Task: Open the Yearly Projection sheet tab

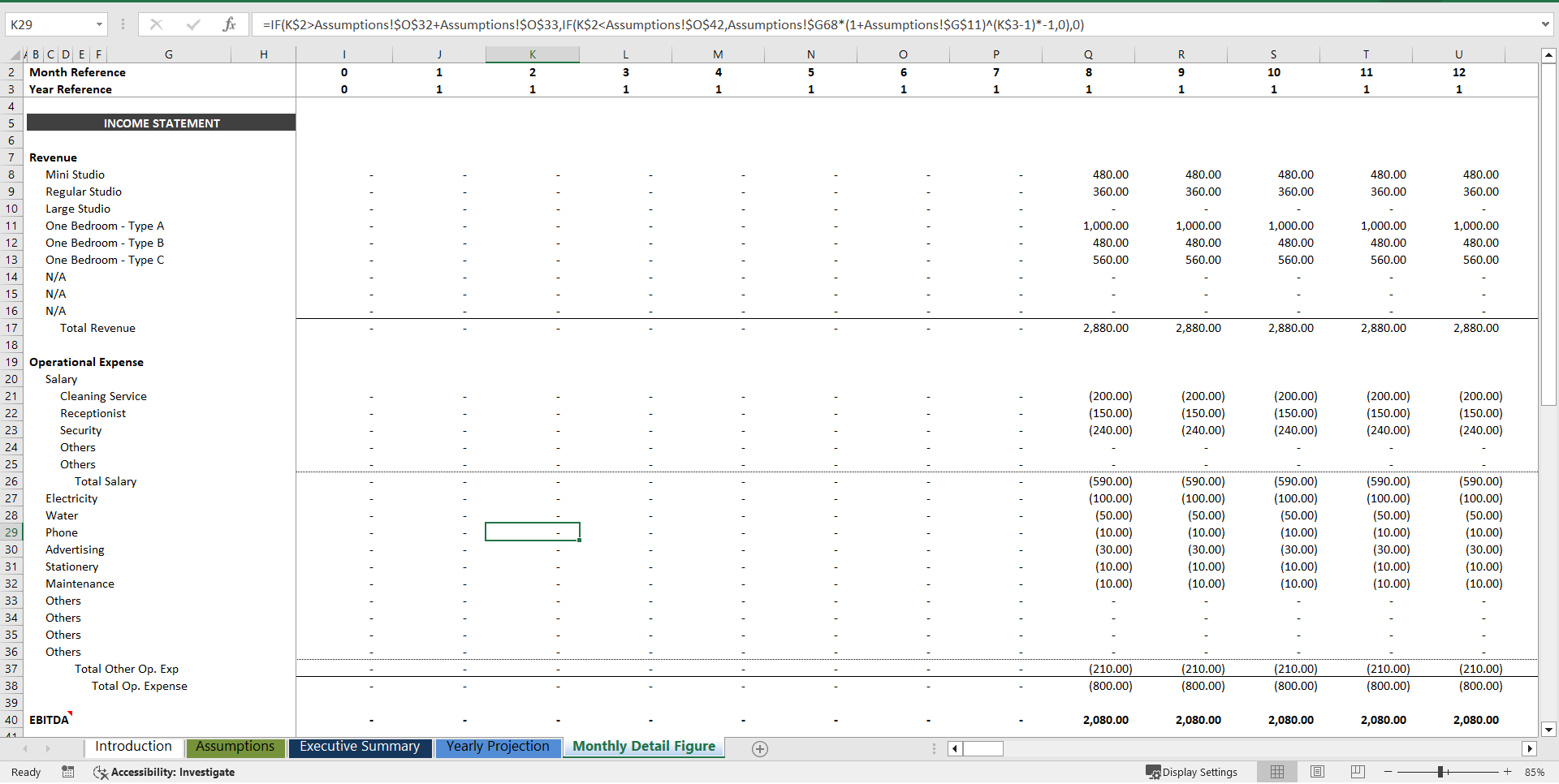Action: click(498, 747)
